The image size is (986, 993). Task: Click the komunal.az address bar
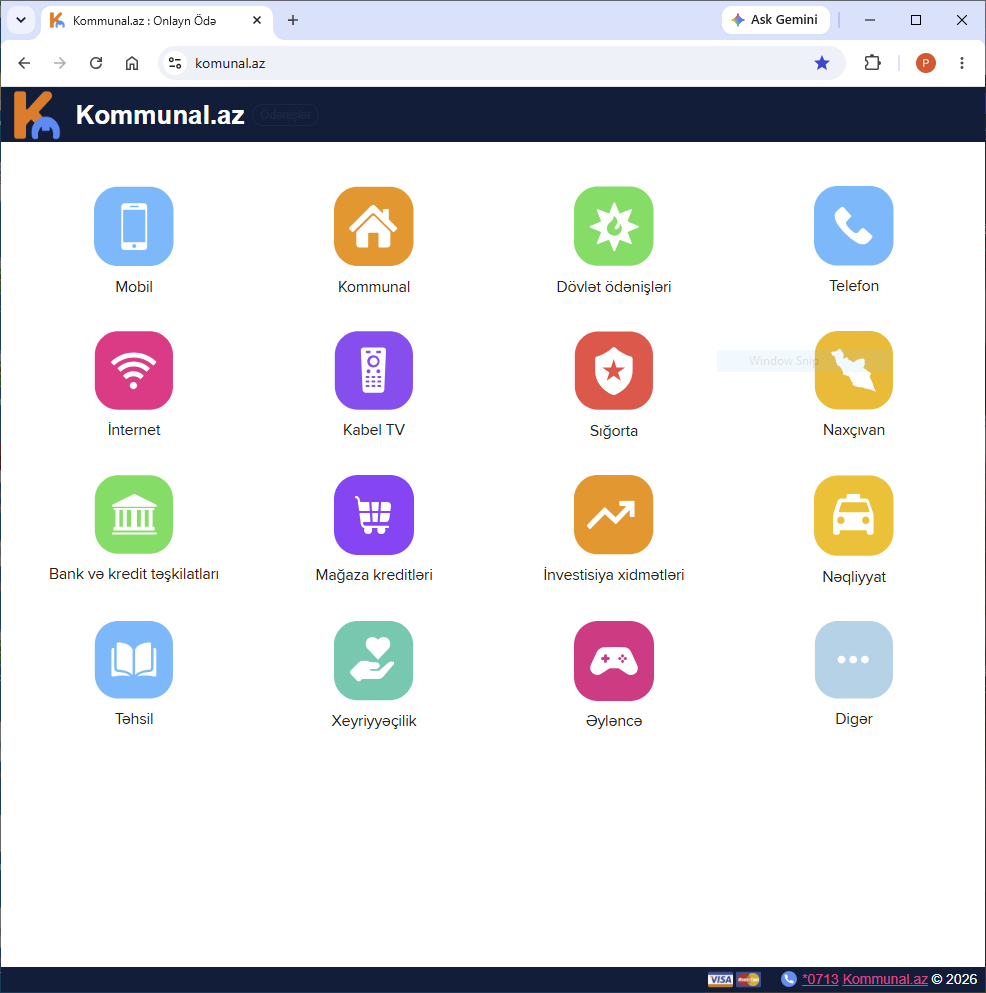tap(494, 63)
